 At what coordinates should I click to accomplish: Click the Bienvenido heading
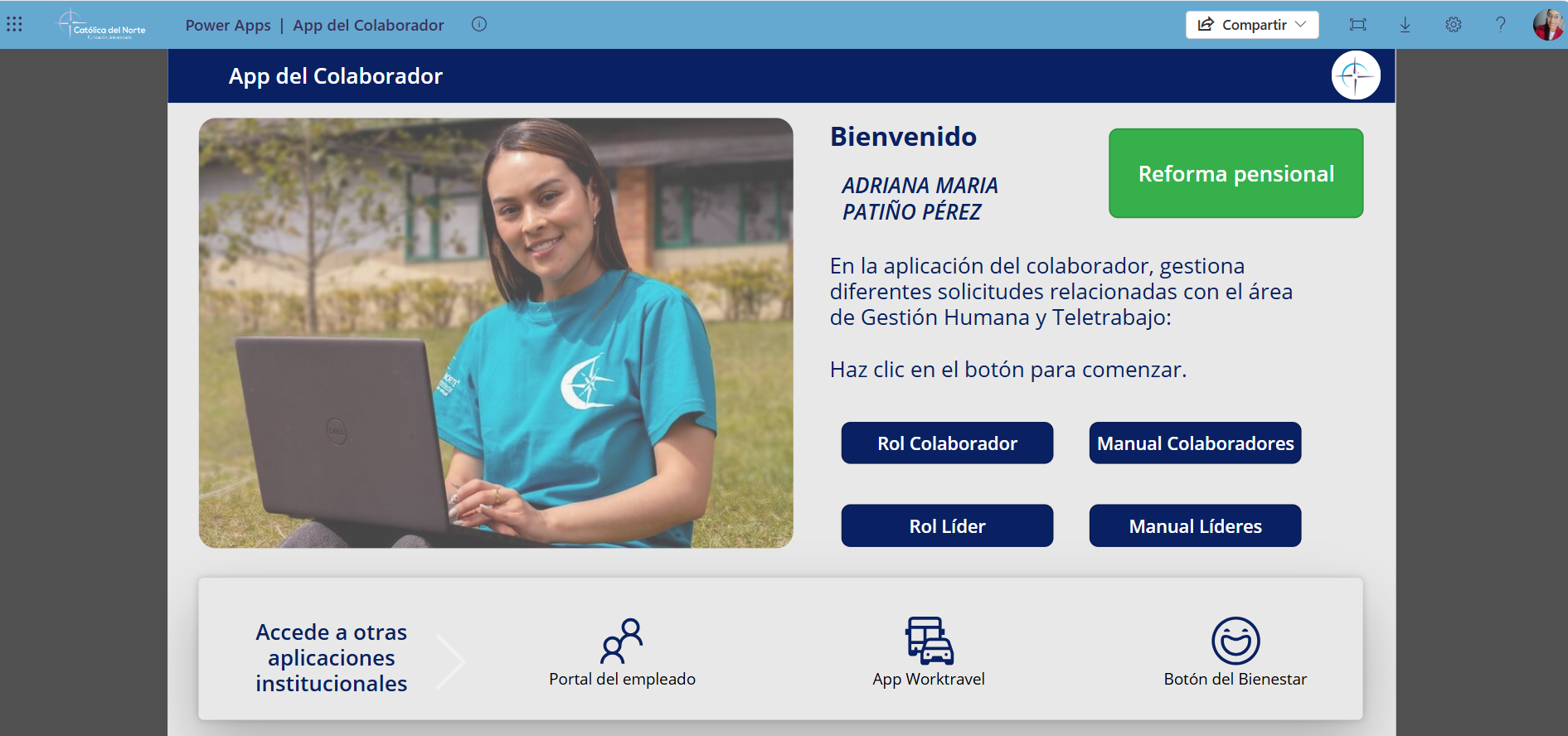[903, 136]
